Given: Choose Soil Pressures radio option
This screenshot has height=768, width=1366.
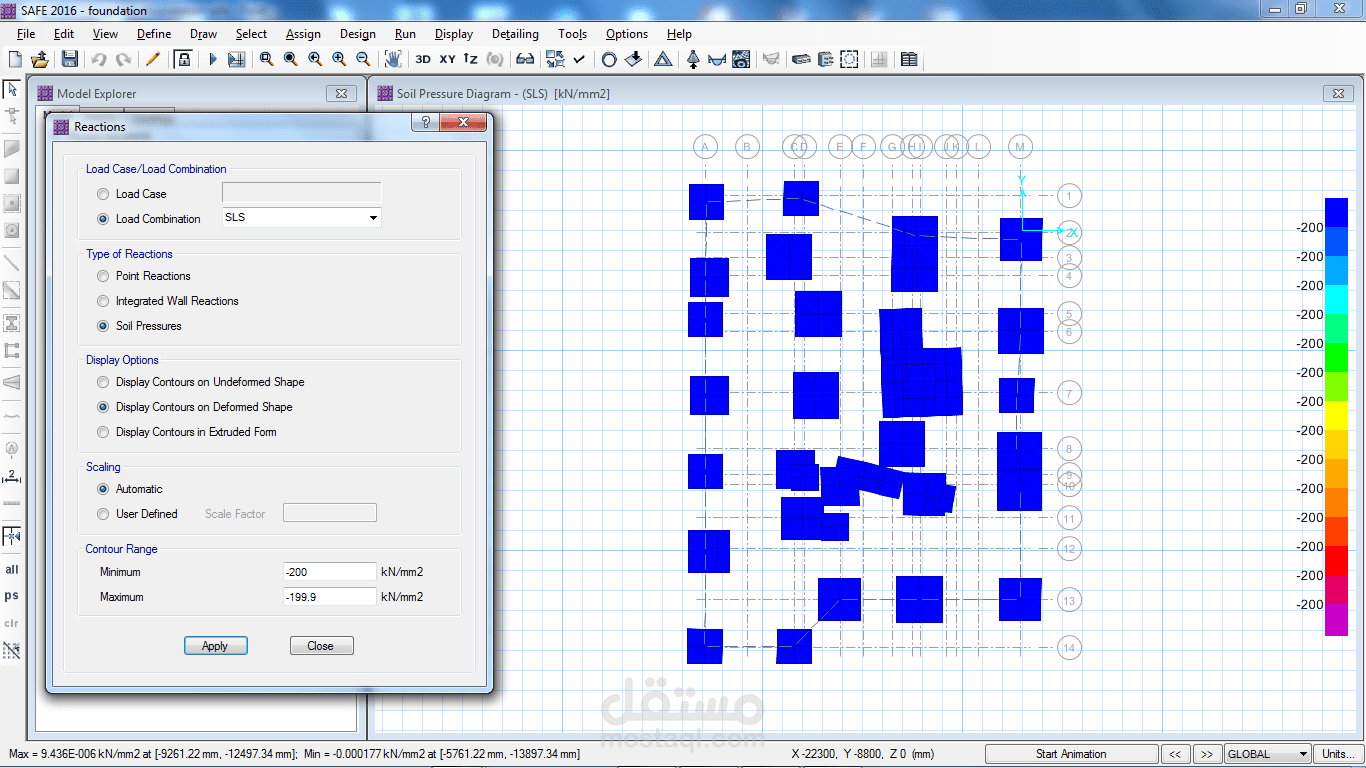Looking at the screenshot, I should 103,326.
